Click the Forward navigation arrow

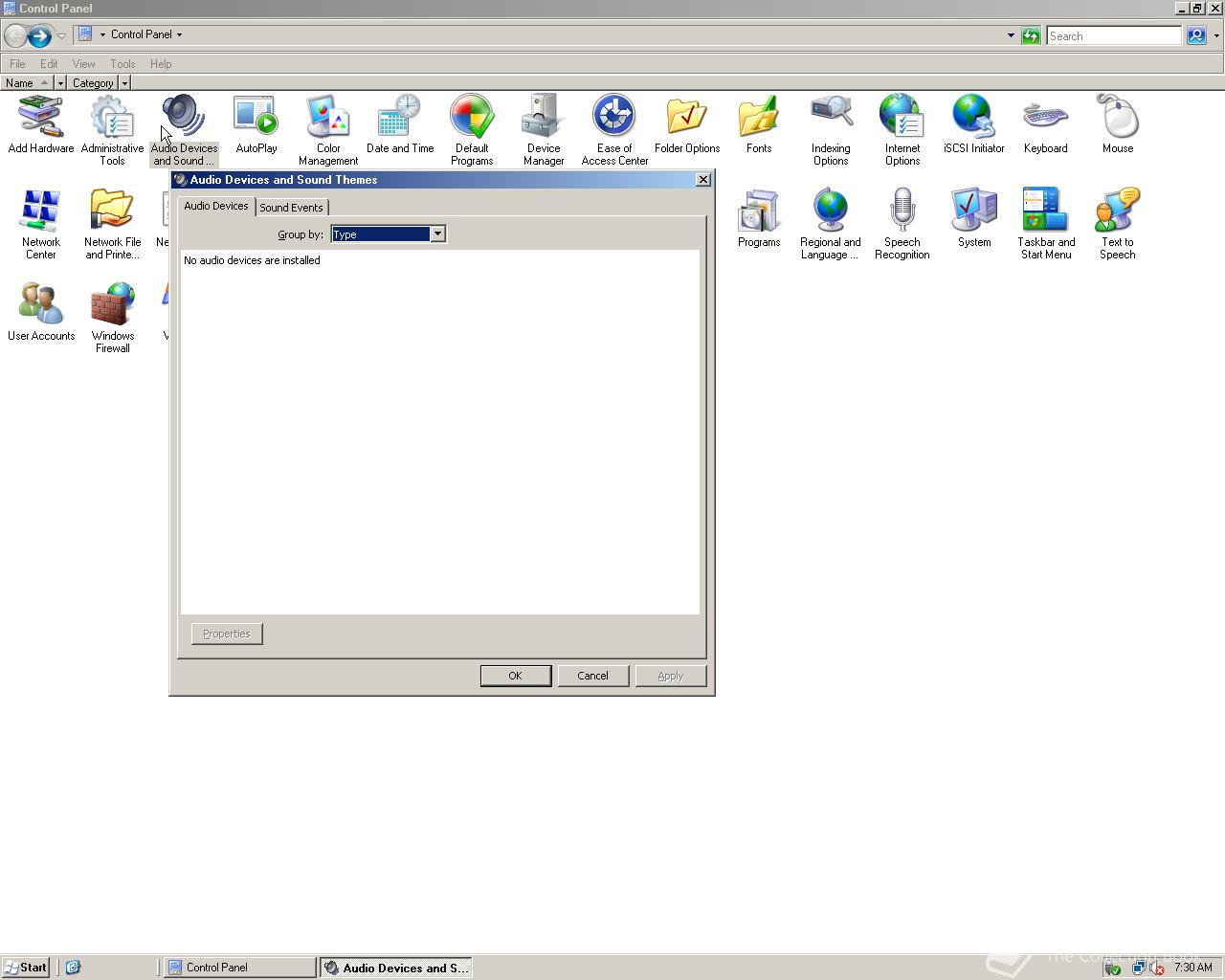(x=39, y=36)
